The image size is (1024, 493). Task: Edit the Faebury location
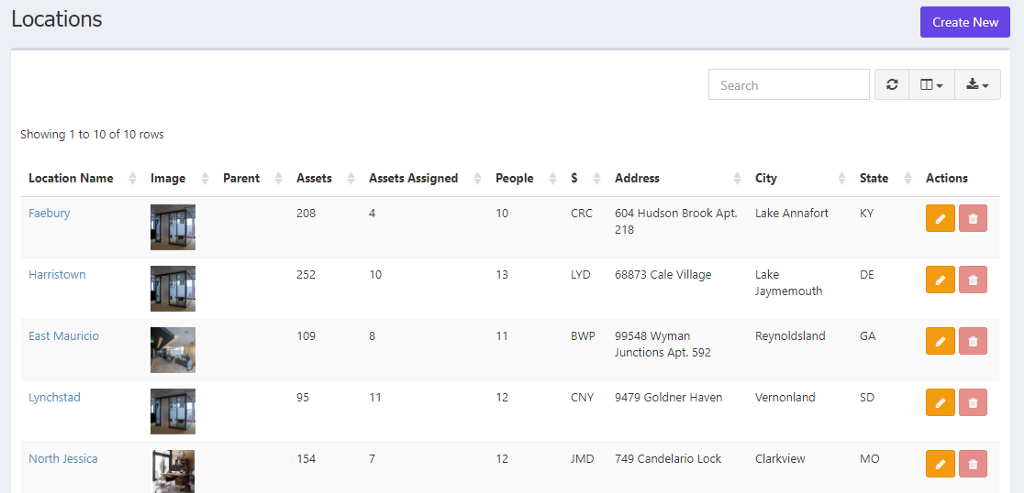click(940, 219)
